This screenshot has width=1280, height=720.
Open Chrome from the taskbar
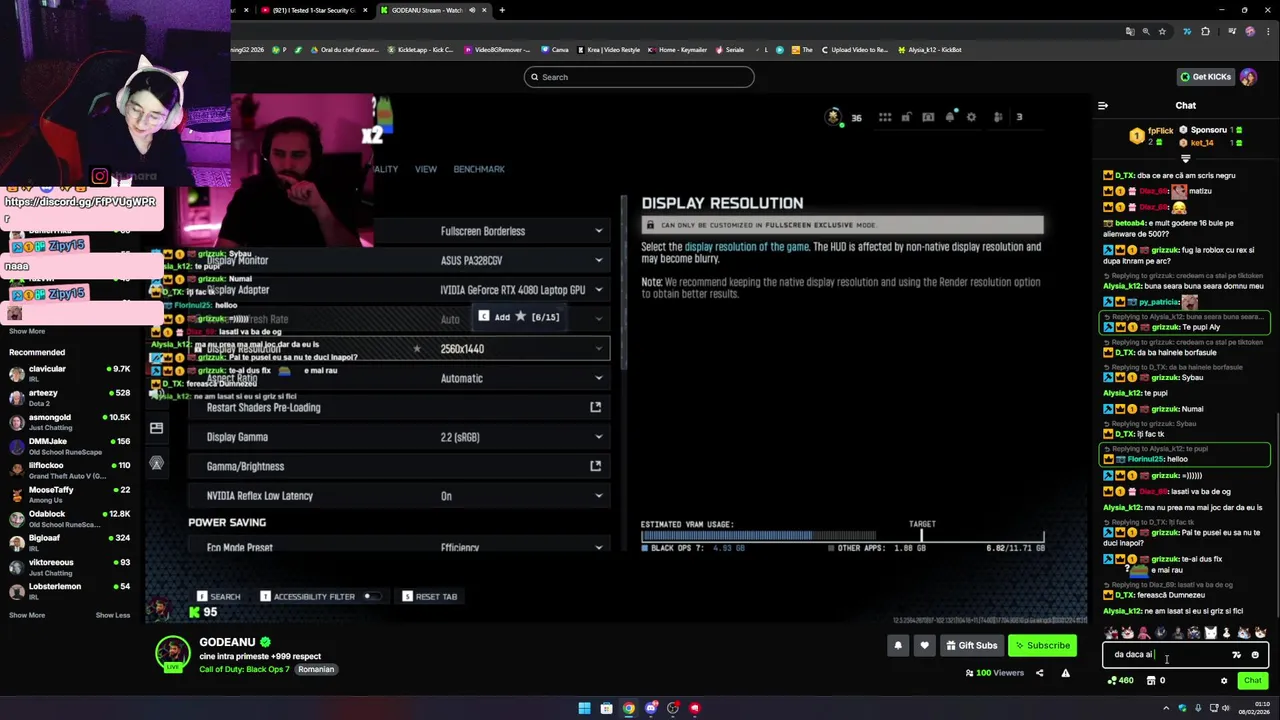[628, 708]
